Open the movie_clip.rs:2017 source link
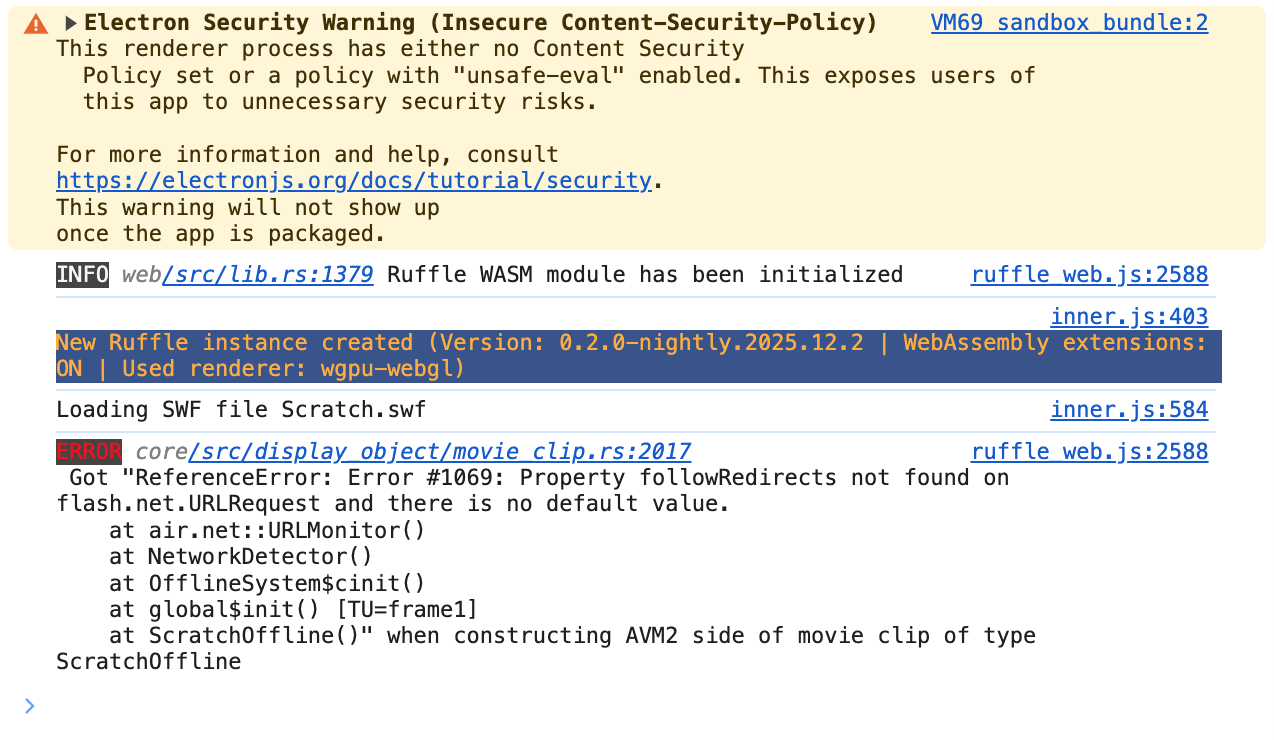 pos(438,452)
